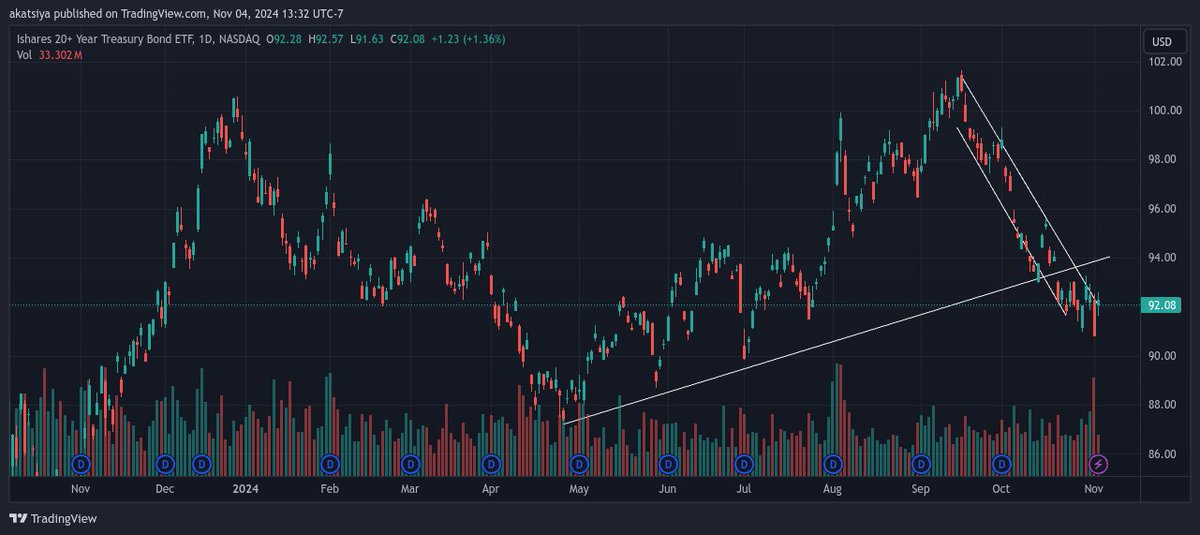Click the close value C92.08
This screenshot has width=1200, height=535.
[406, 39]
